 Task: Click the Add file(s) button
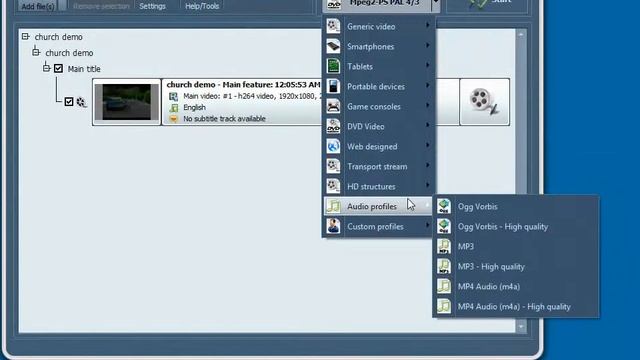point(38,6)
